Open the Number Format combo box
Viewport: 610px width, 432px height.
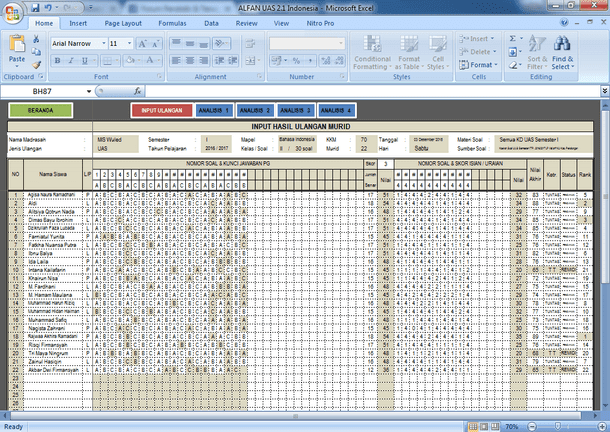(x=307, y=43)
